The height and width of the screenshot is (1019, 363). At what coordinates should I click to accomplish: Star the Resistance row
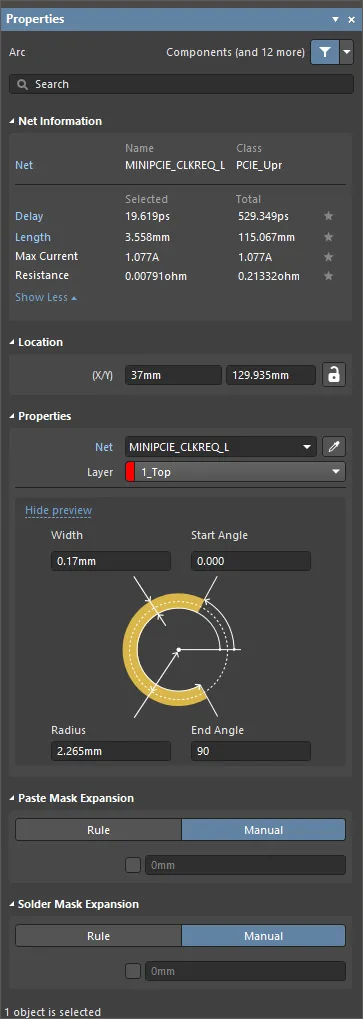tap(329, 276)
